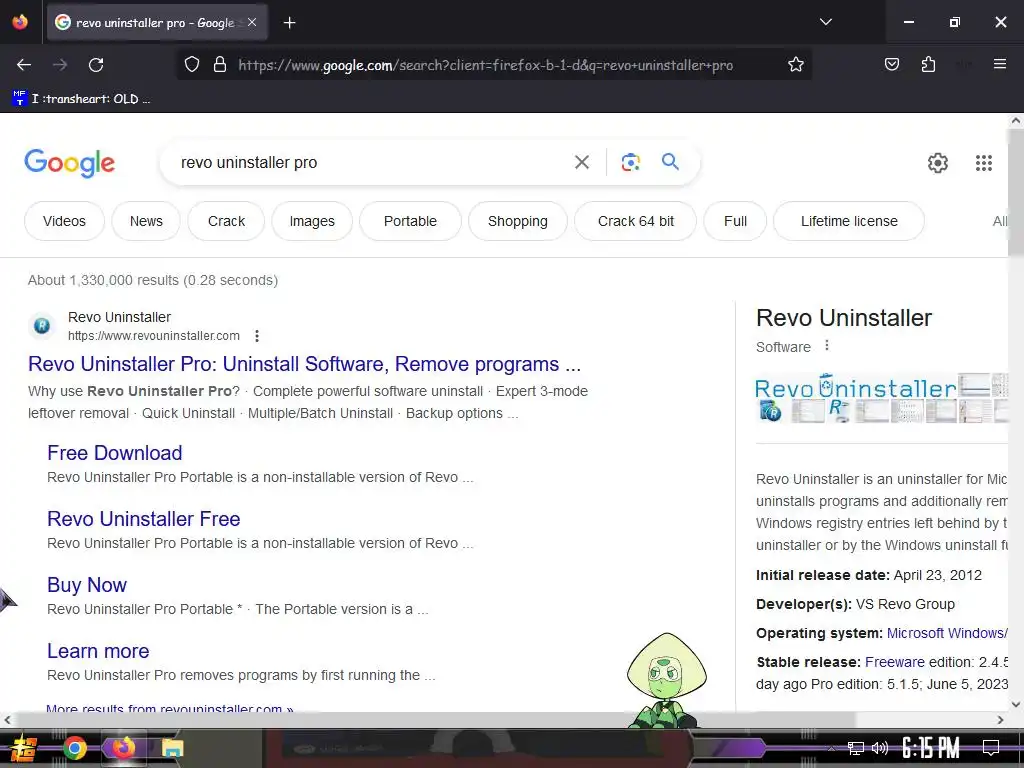Screen dimensions: 1024x768
Task: Open the Google apps grid
Action: 984,163
